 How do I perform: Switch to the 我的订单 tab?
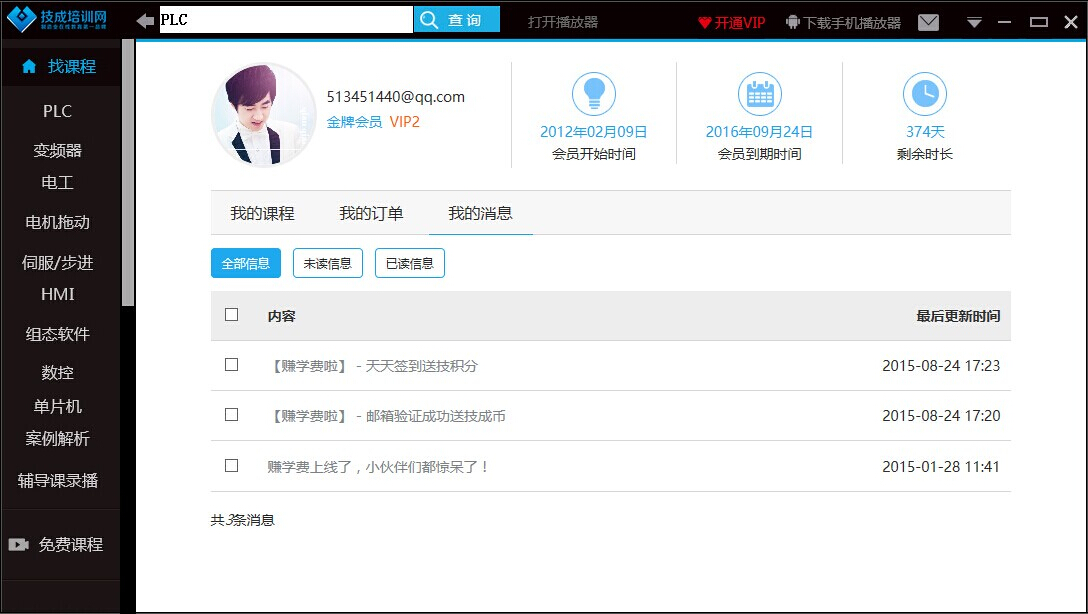(371, 213)
